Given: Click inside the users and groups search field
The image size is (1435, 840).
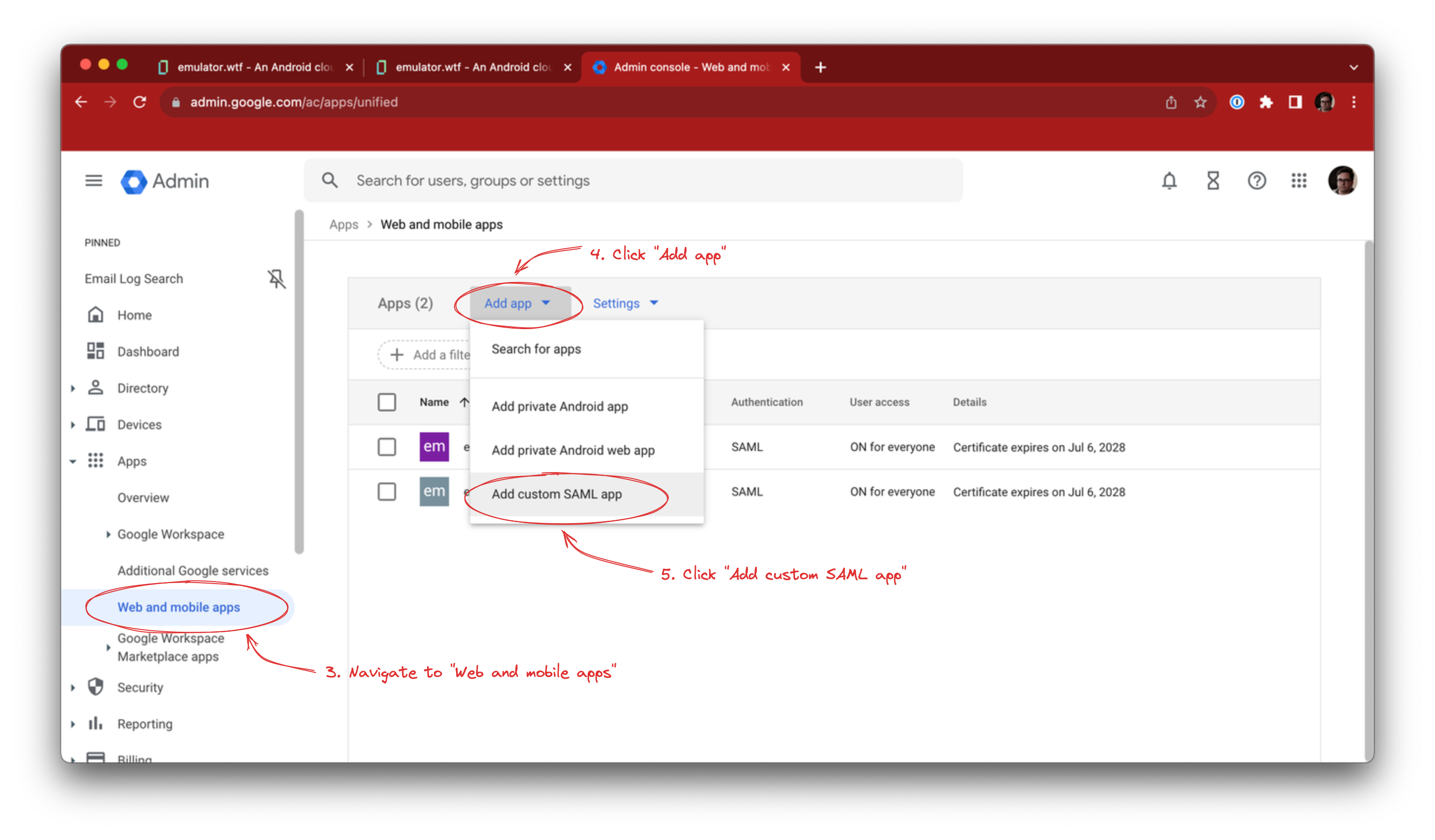Looking at the screenshot, I should pyautogui.click(x=627, y=180).
